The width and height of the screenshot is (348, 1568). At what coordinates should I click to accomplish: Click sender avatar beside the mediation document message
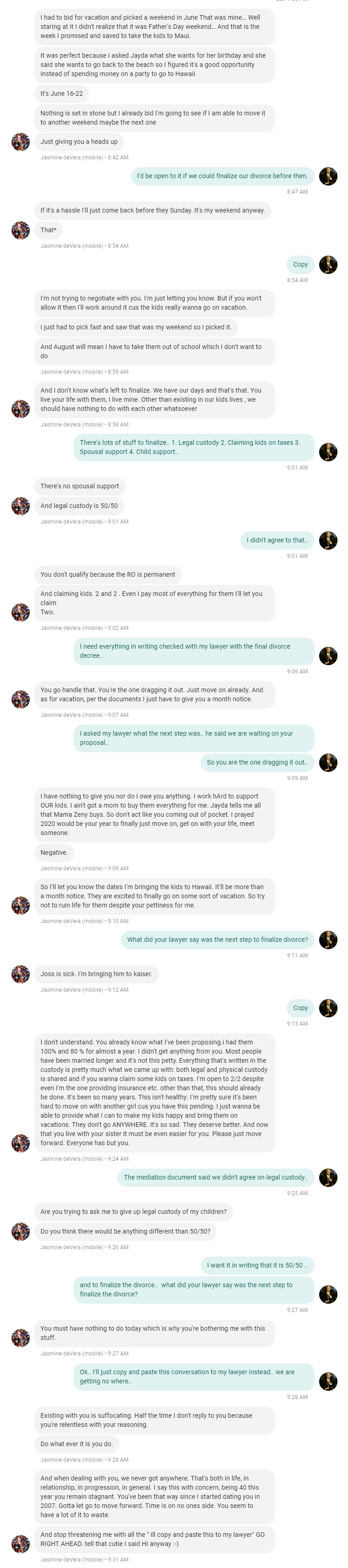click(x=328, y=1177)
